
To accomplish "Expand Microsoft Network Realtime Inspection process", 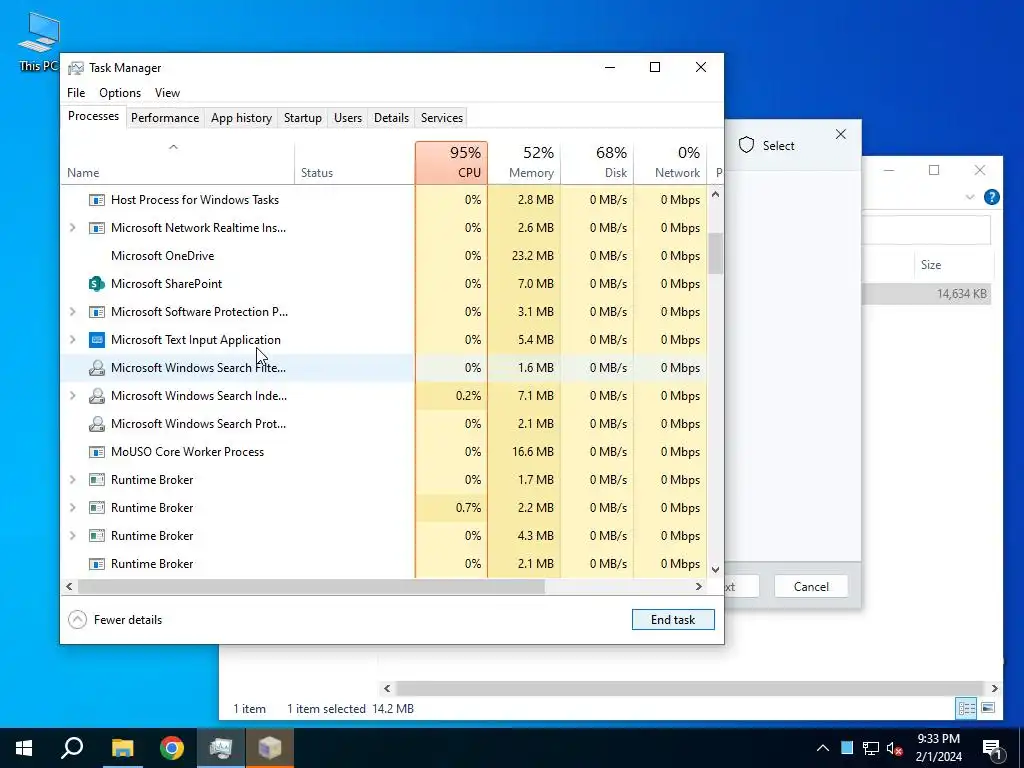I will pyautogui.click(x=72, y=228).
